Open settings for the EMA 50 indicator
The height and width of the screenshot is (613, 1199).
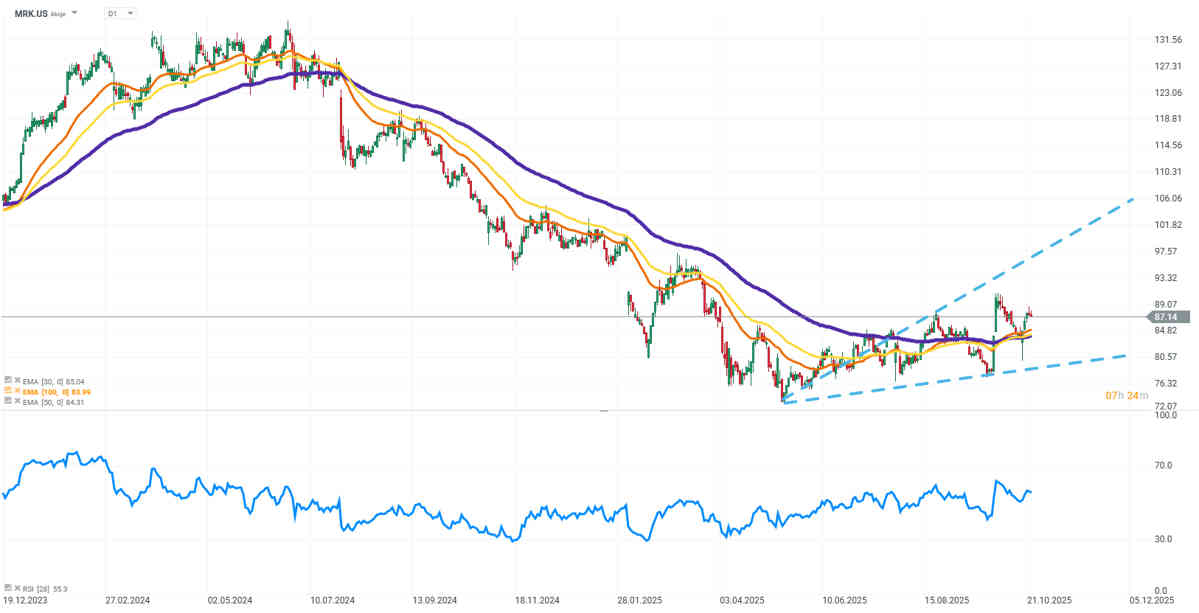click(x=7, y=400)
